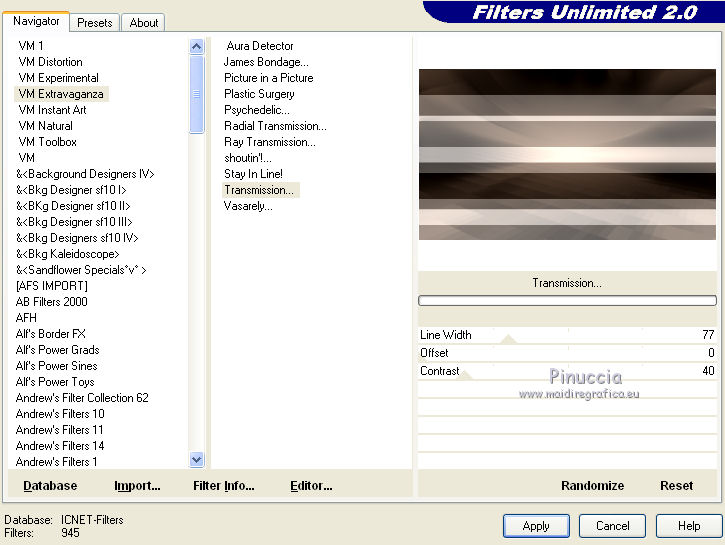This screenshot has width=725, height=545.
Task: Select VM Instant Art category
Action: (52, 110)
